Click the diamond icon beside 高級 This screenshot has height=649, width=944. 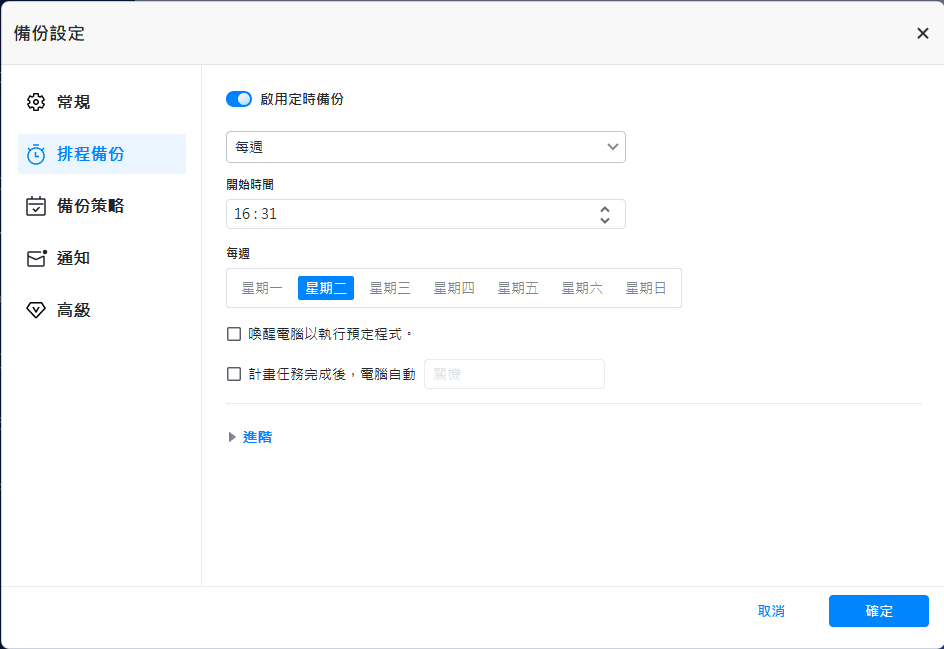pyautogui.click(x=36, y=310)
